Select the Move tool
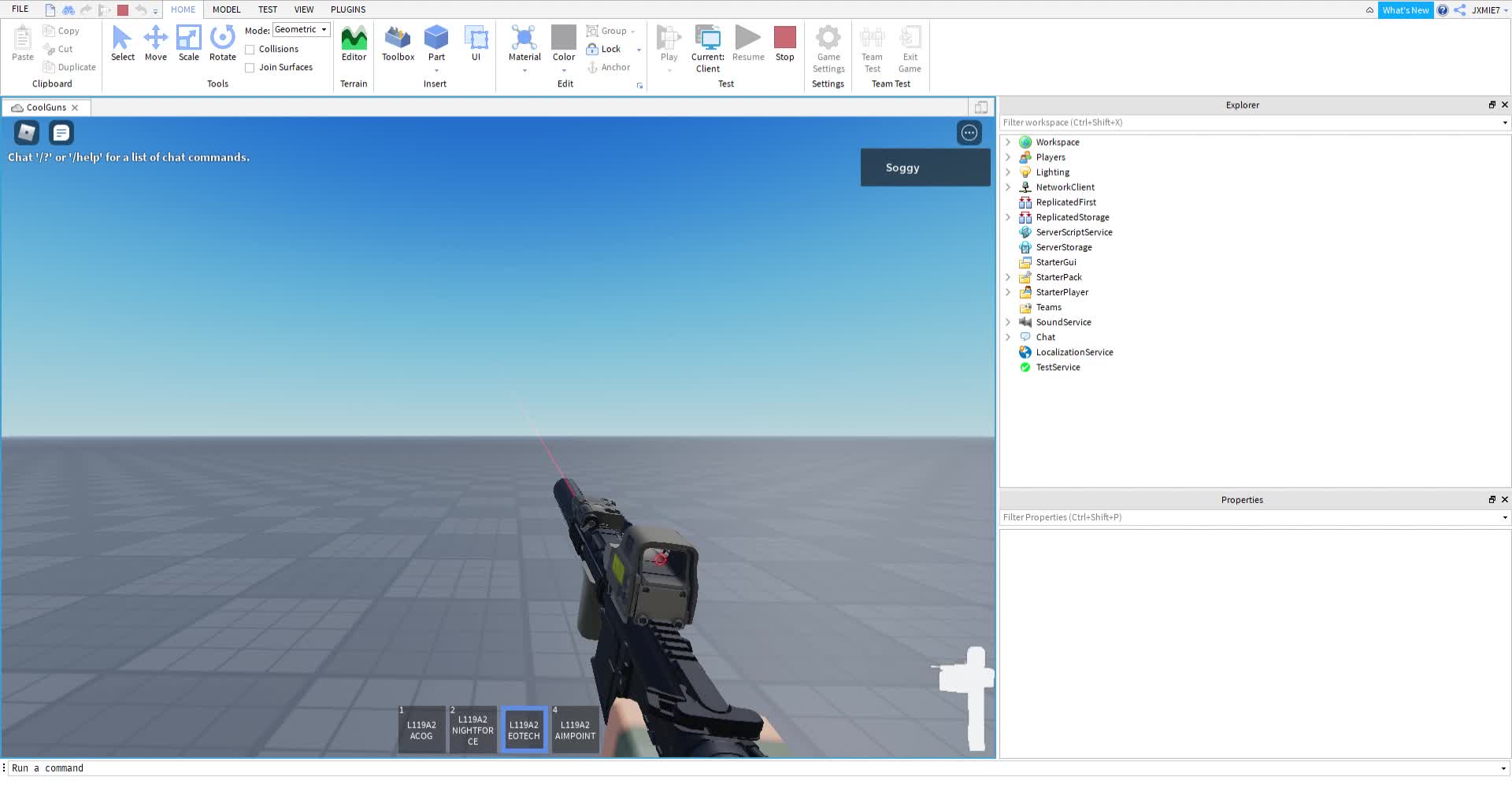Screen dimensions: 1512x803 coord(155,43)
